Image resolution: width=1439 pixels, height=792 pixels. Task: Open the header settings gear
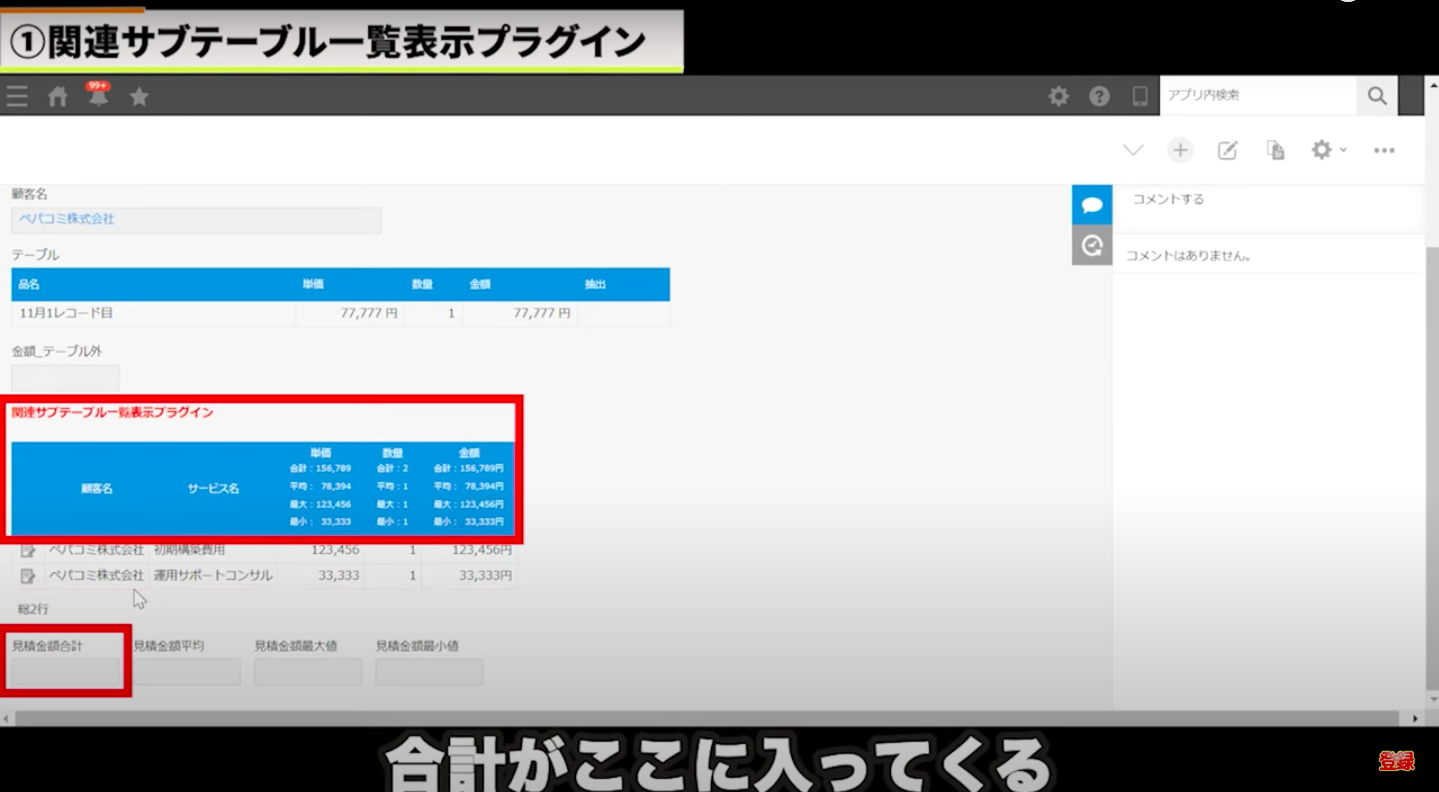(1058, 96)
